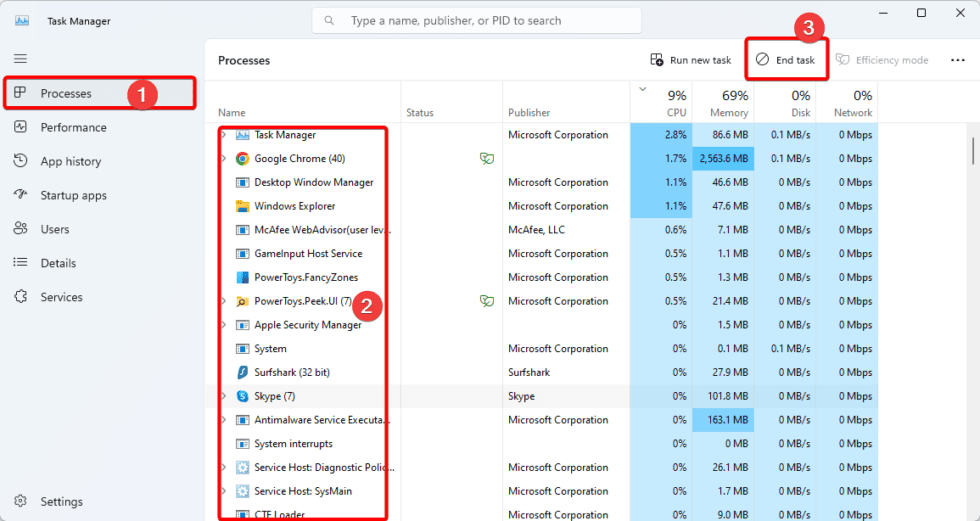The image size is (980, 521).
Task: Click the efficiency leaf icon on Google Chrome row
Action: coord(487,159)
